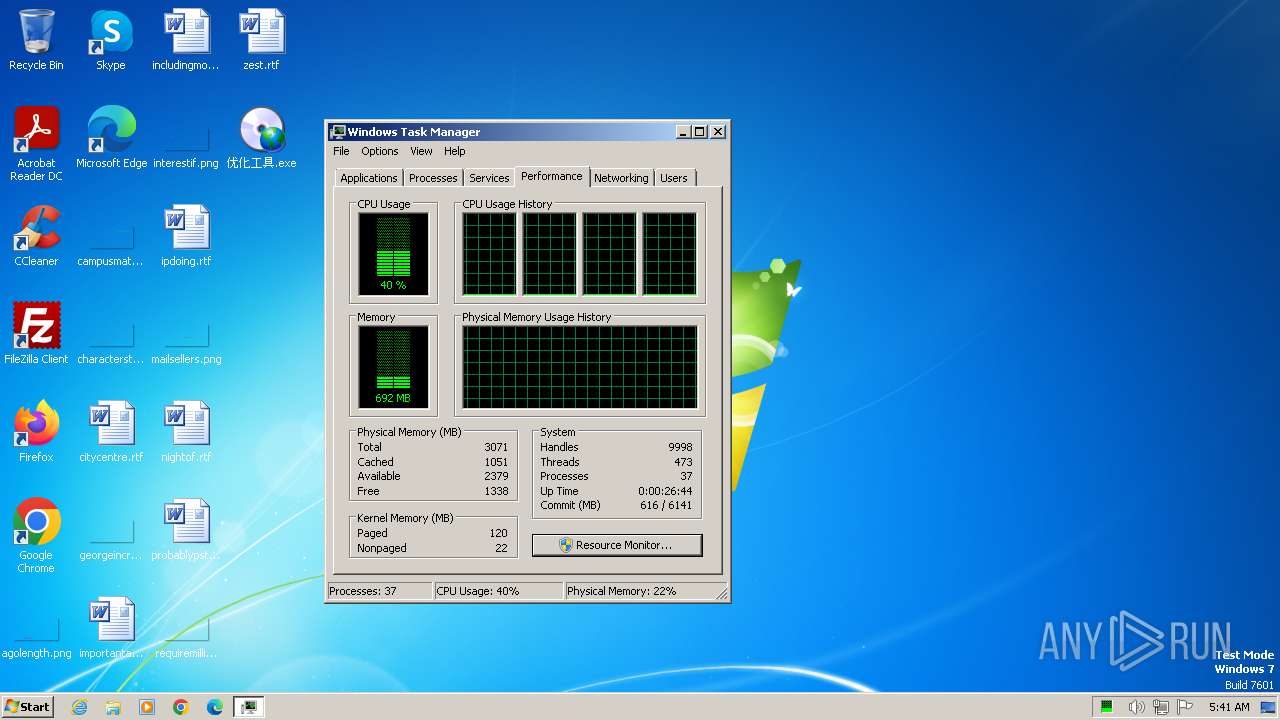Image resolution: width=1280 pixels, height=720 pixels.
Task: Open the Options menu in Task Manager
Action: pyautogui.click(x=380, y=151)
